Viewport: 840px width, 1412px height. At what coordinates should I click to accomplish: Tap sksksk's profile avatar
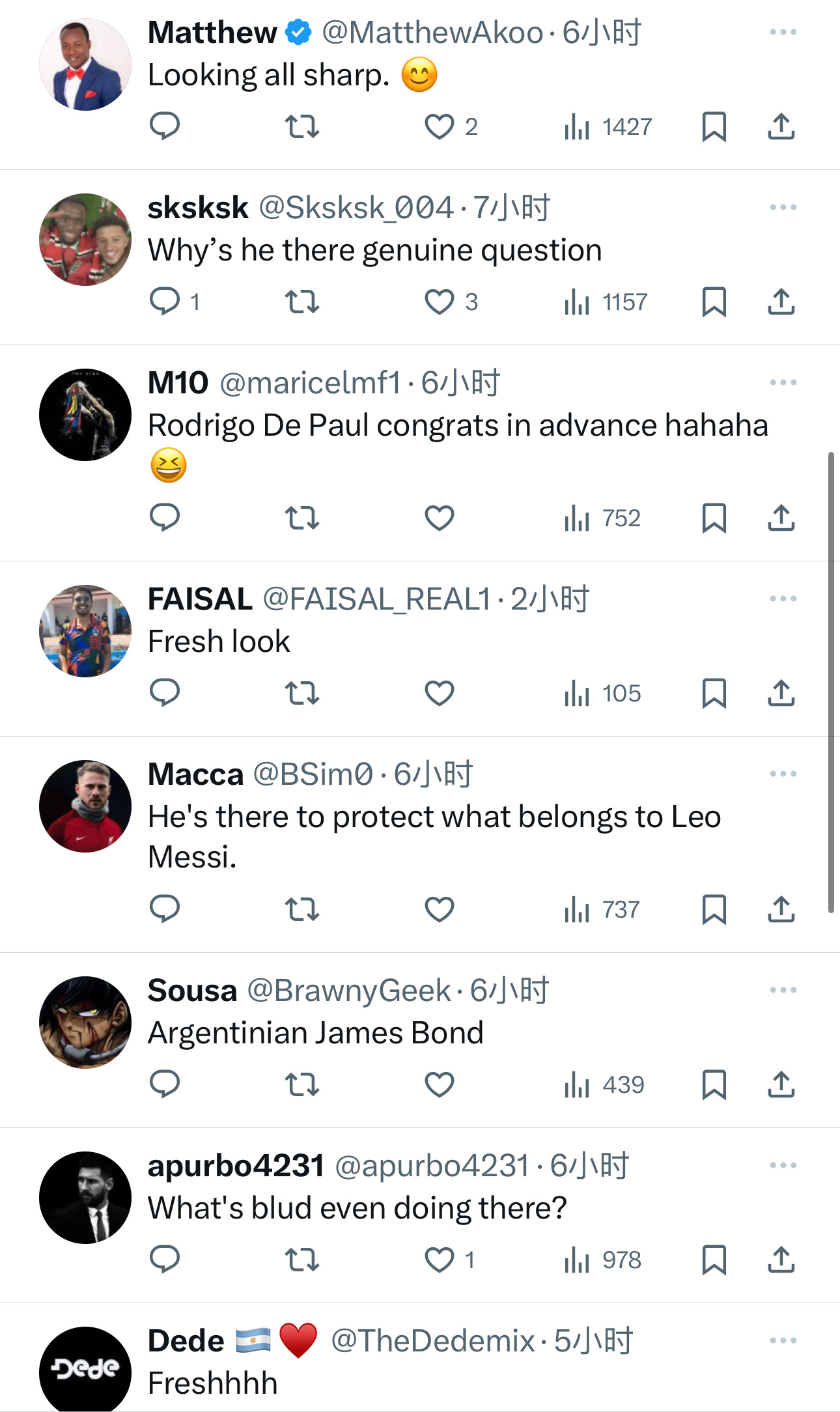point(85,239)
